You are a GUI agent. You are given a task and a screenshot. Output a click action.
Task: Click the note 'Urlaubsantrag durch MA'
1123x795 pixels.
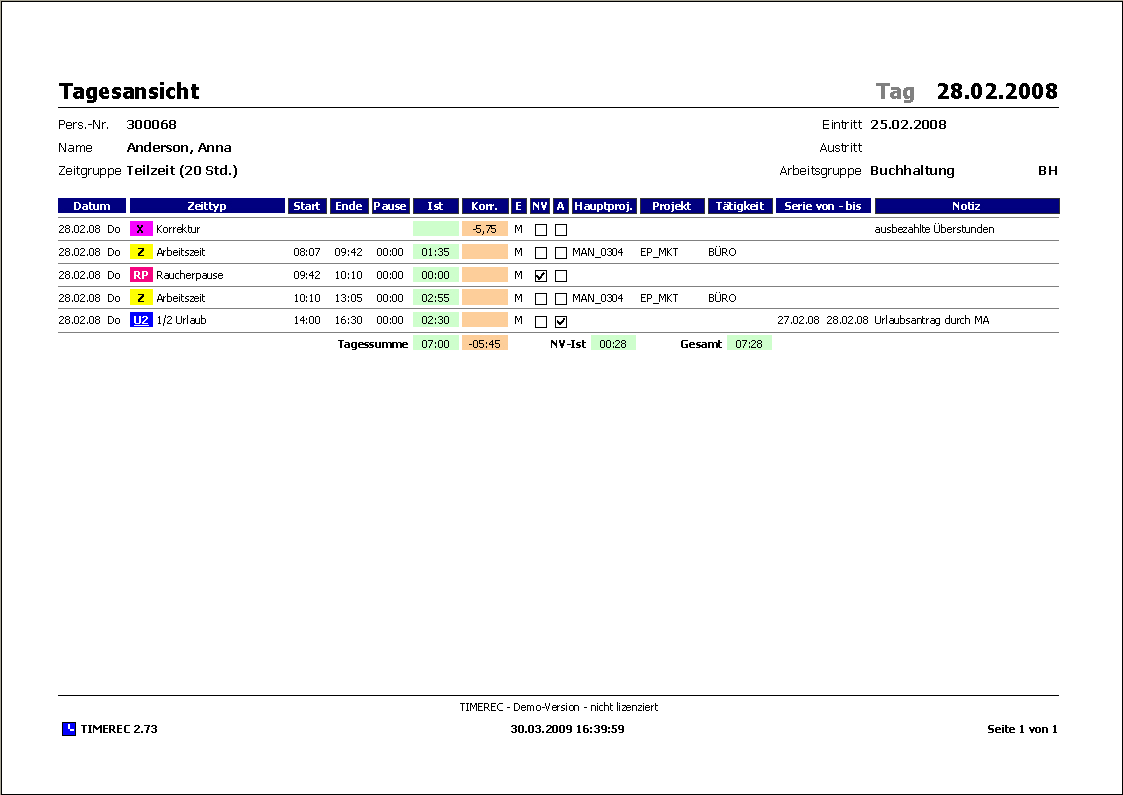(x=931, y=321)
